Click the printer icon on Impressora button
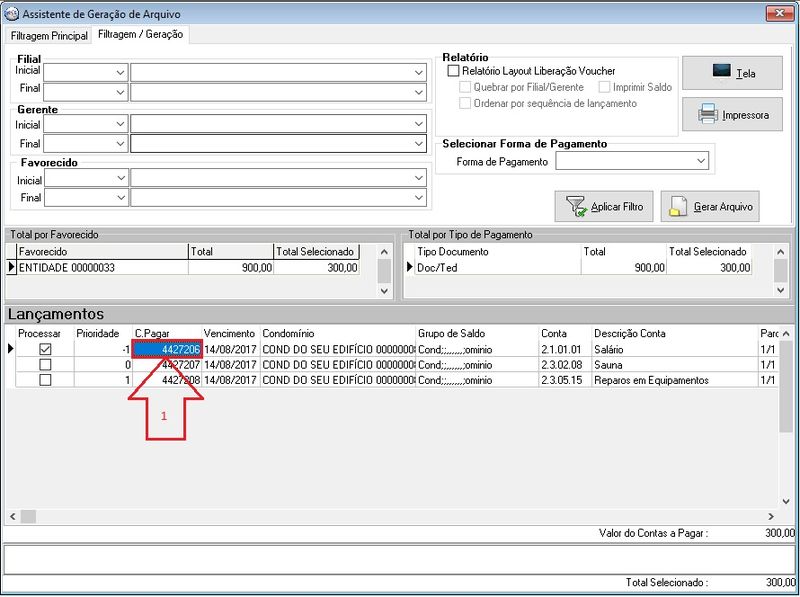The image size is (800, 597). (708, 114)
